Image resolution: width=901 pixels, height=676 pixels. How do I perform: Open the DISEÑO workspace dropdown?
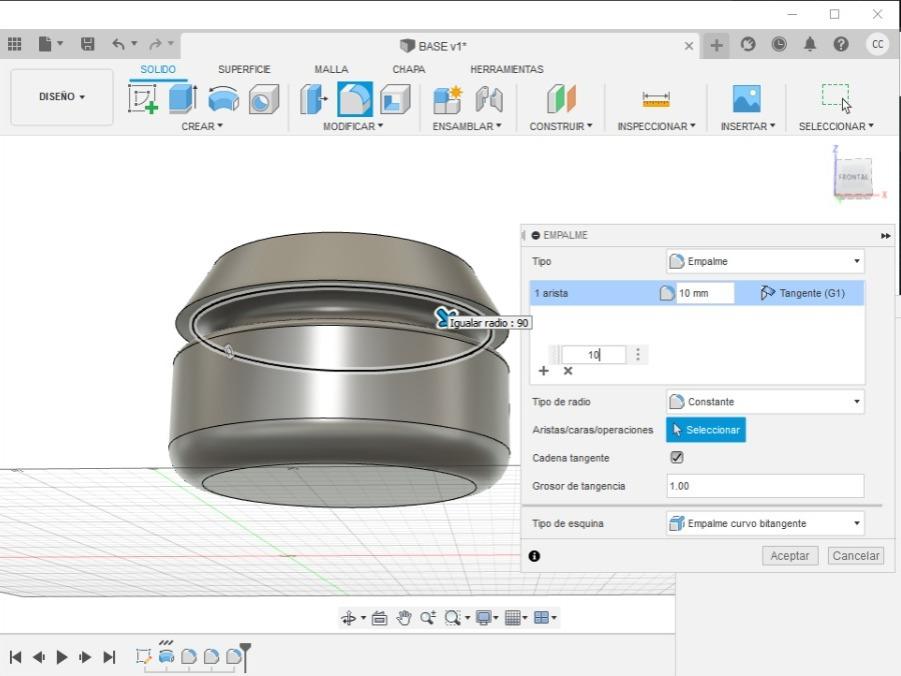click(62, 97)
